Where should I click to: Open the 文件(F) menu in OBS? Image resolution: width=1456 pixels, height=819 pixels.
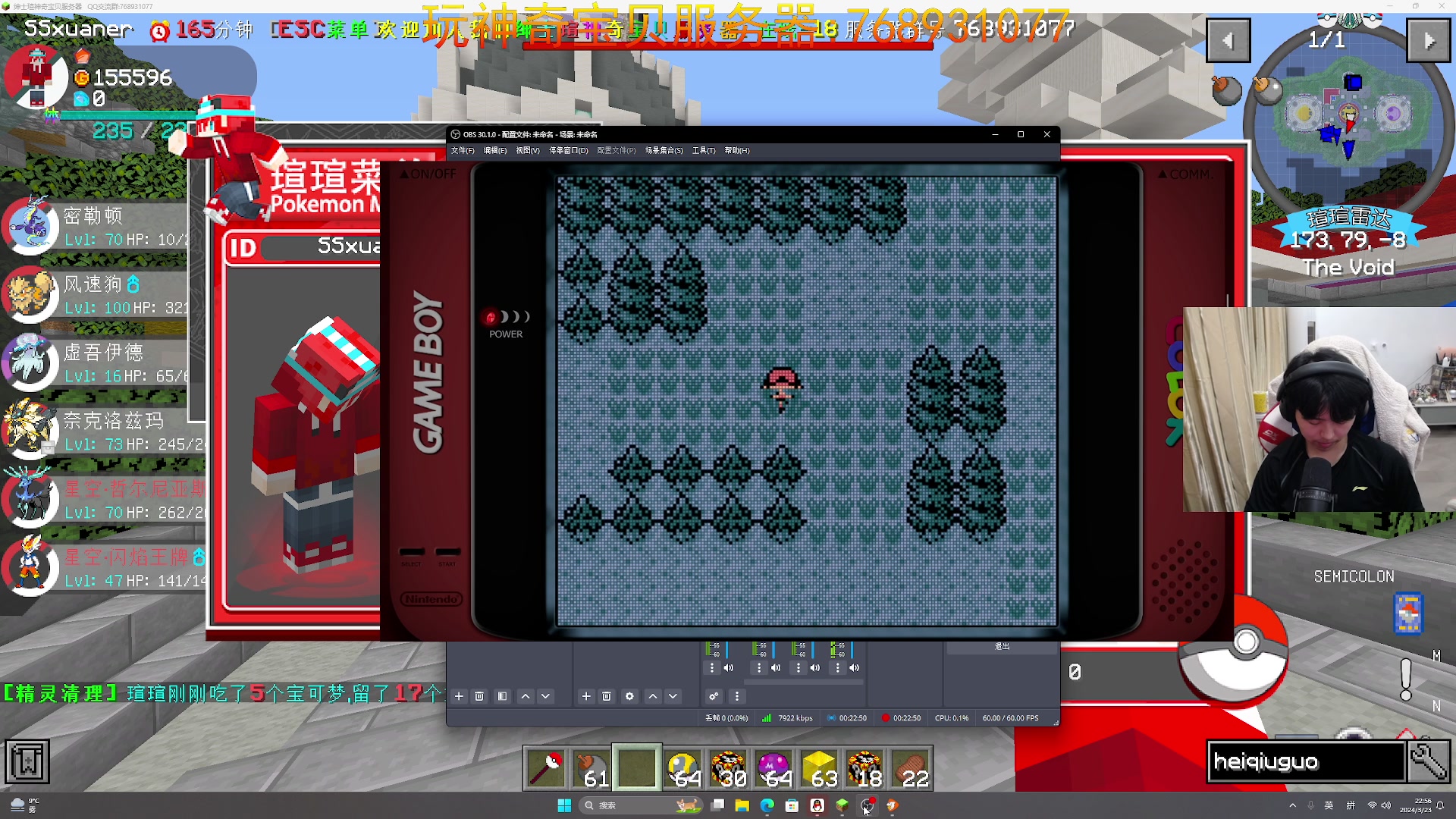pos(463,150)
